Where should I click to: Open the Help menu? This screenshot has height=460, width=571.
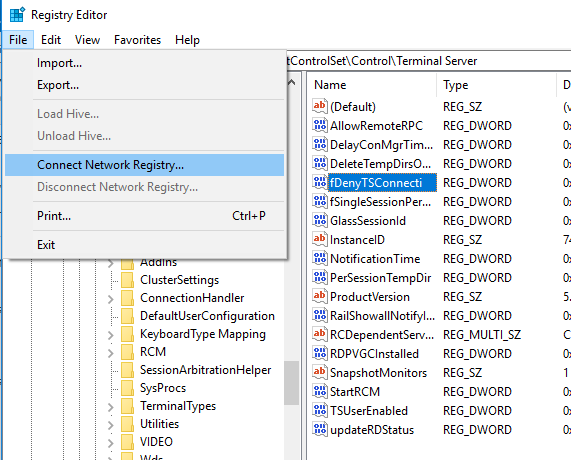coord(187,40)
